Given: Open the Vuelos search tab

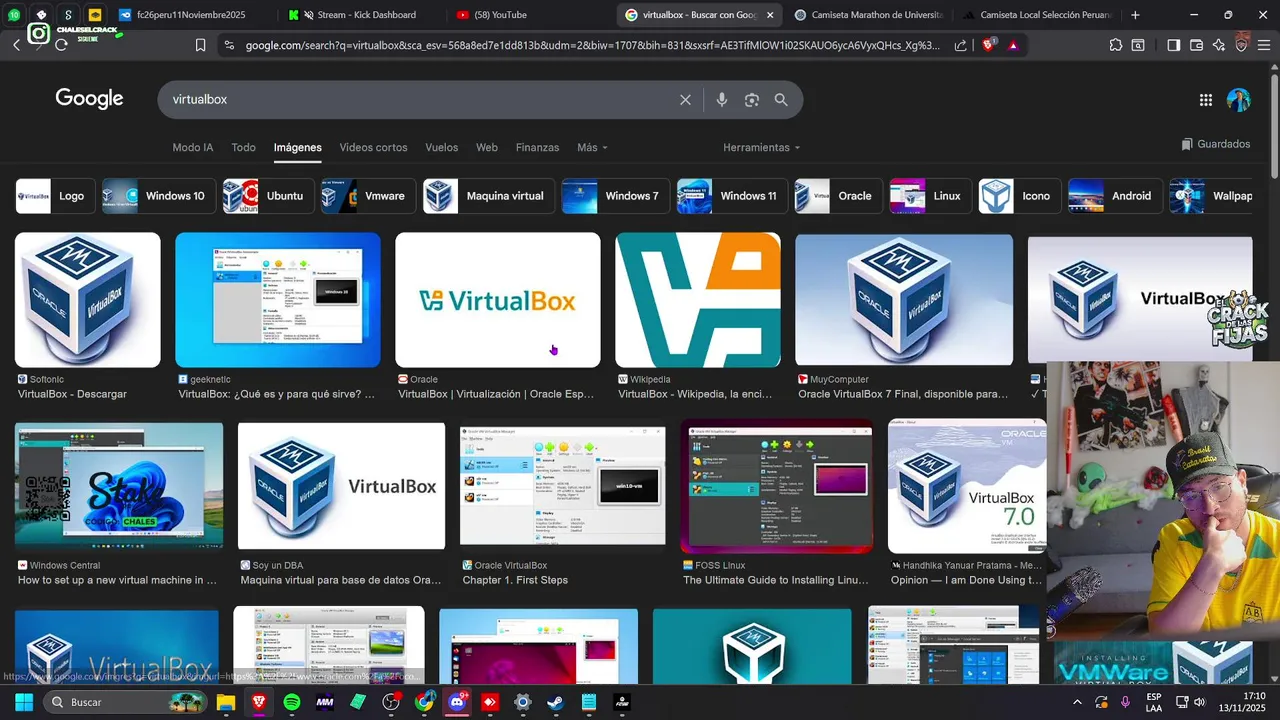Looking at the screenshot, I should pos(441,147).
